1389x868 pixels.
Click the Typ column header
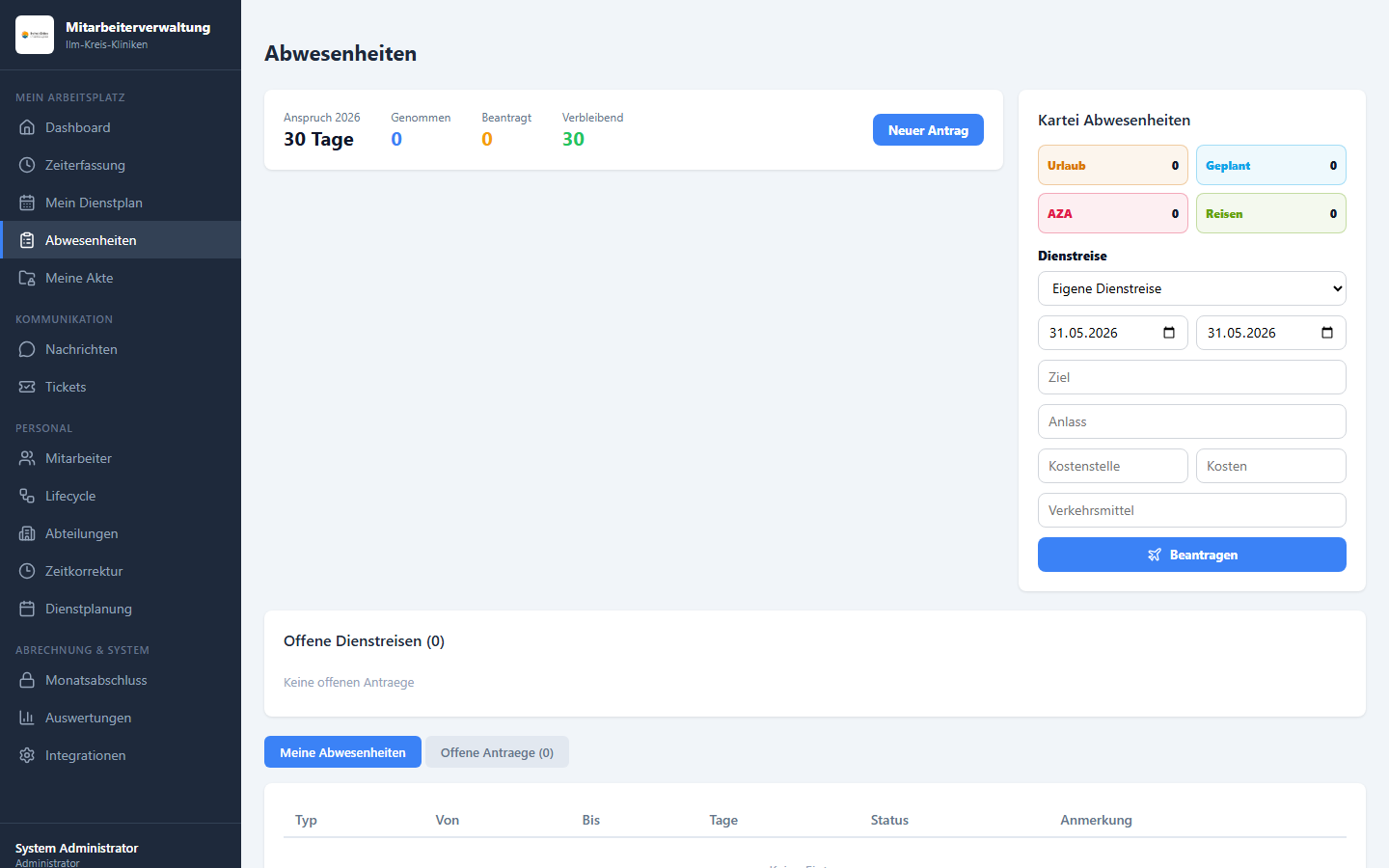coord(306,820)
